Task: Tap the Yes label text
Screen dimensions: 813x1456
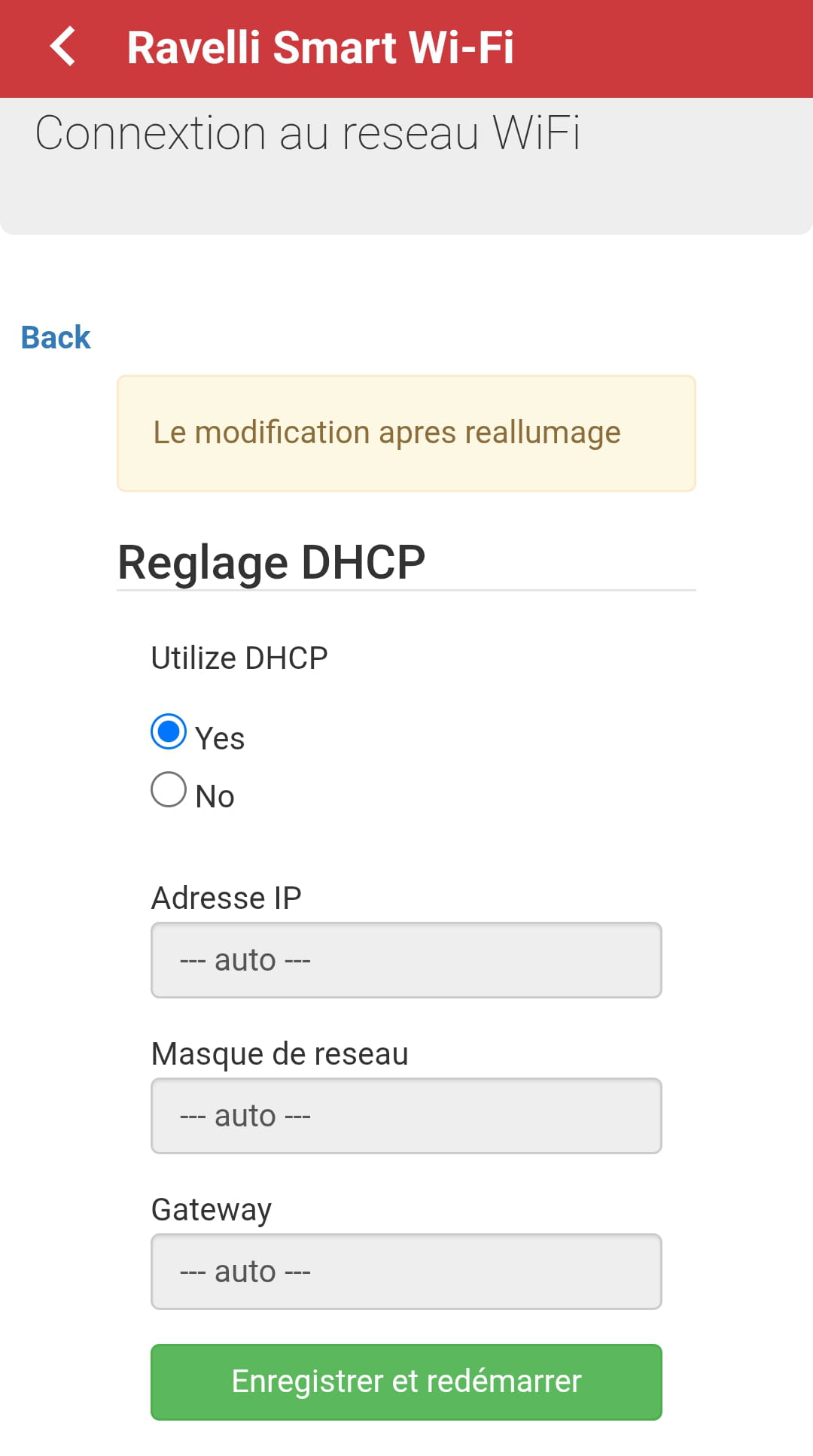Action: (220, 739)
